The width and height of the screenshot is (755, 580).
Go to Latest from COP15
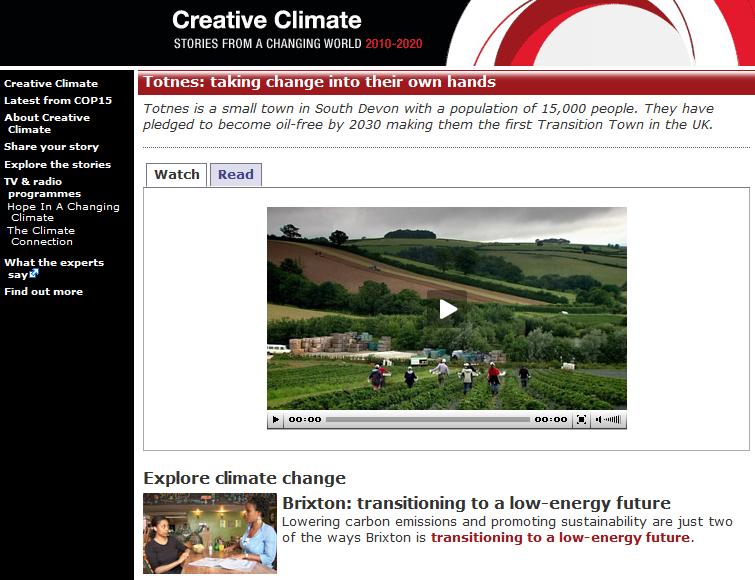coord(58,100)
